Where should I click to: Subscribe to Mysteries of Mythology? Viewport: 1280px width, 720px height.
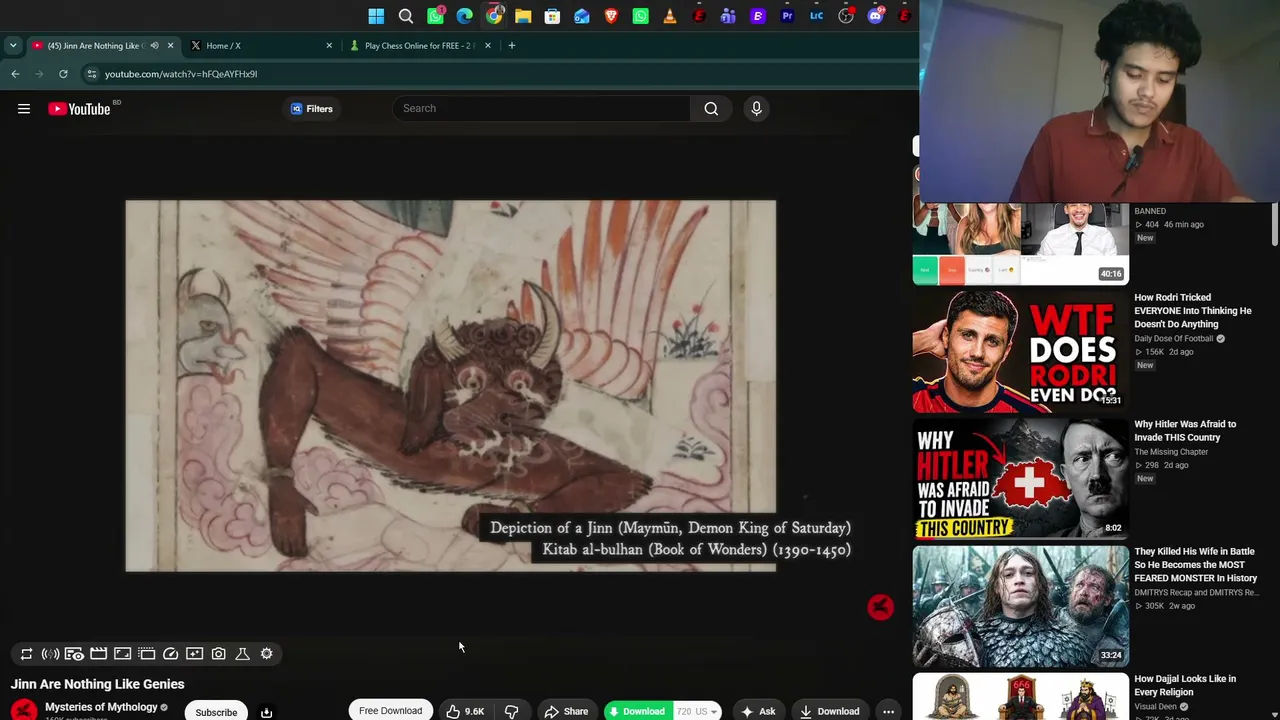click(x=216, y=712)
